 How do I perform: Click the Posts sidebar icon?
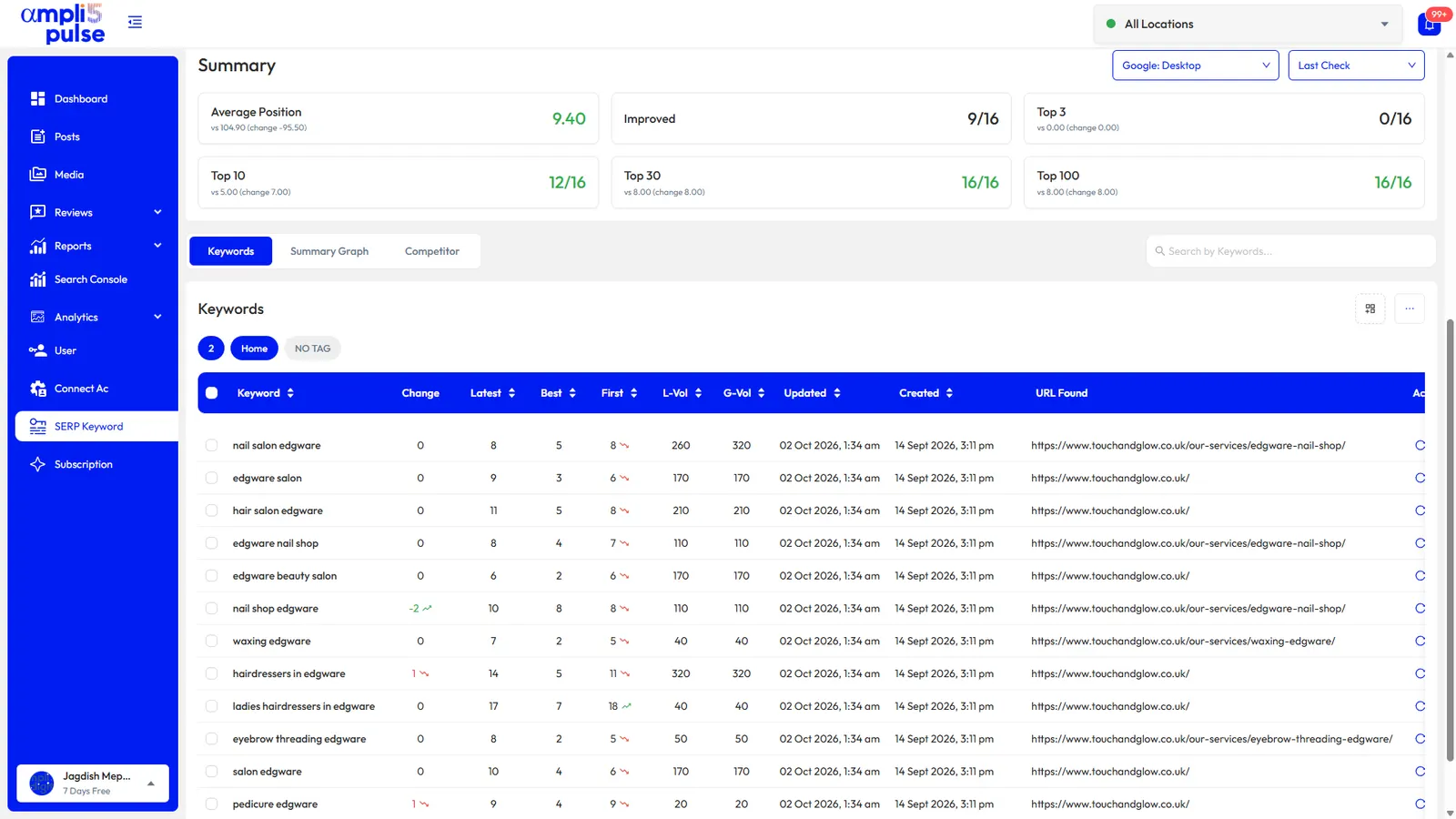37,136
